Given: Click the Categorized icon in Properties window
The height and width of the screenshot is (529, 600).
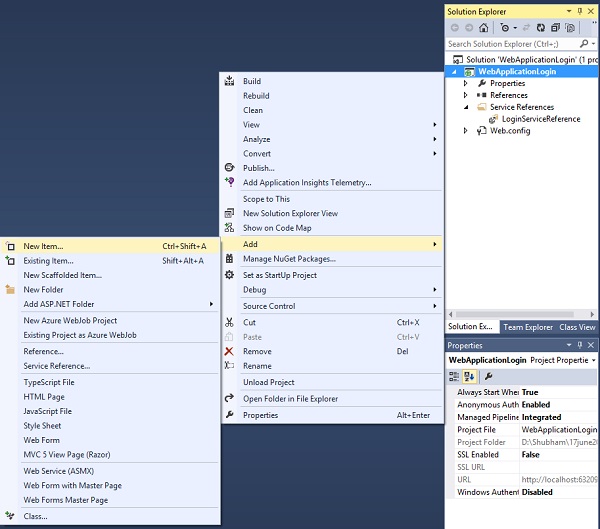Looking at the screenshot, I should coord(454,376).
